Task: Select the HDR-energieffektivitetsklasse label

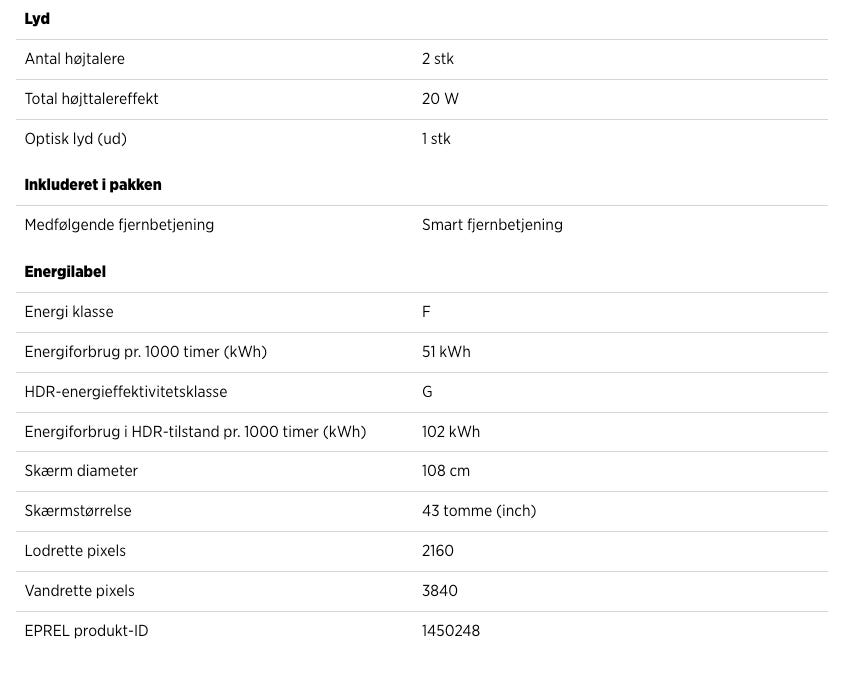Action: 126,392
